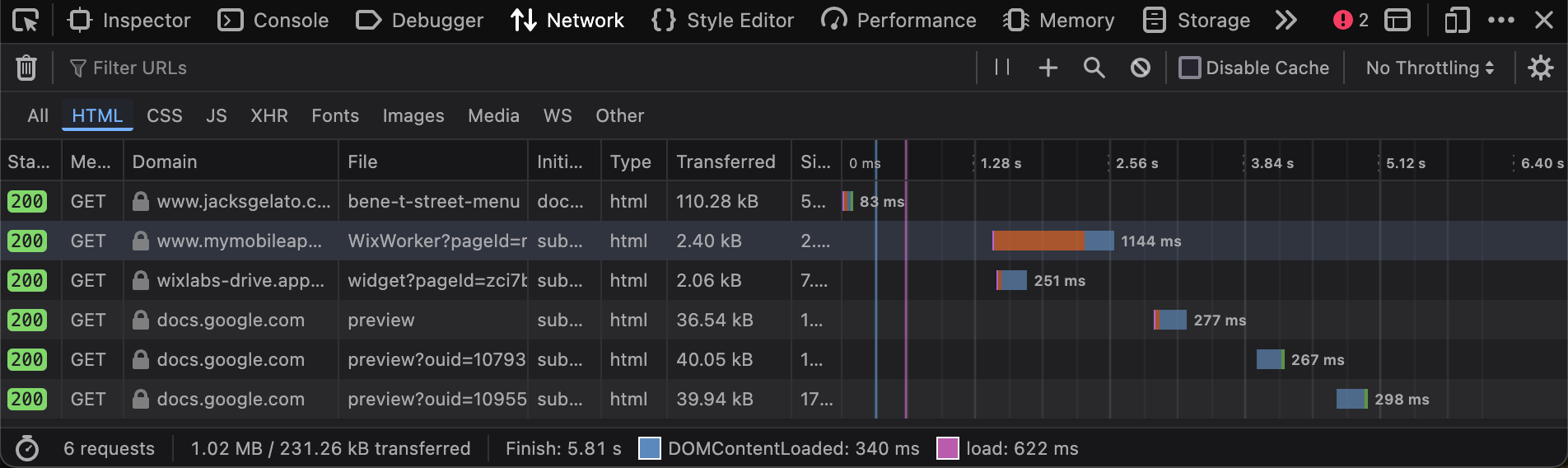Click the lock icon for www.jacksgelato.com
Image resolution: width=1568 pixels, height=468 pixels.
coord(141,201)
